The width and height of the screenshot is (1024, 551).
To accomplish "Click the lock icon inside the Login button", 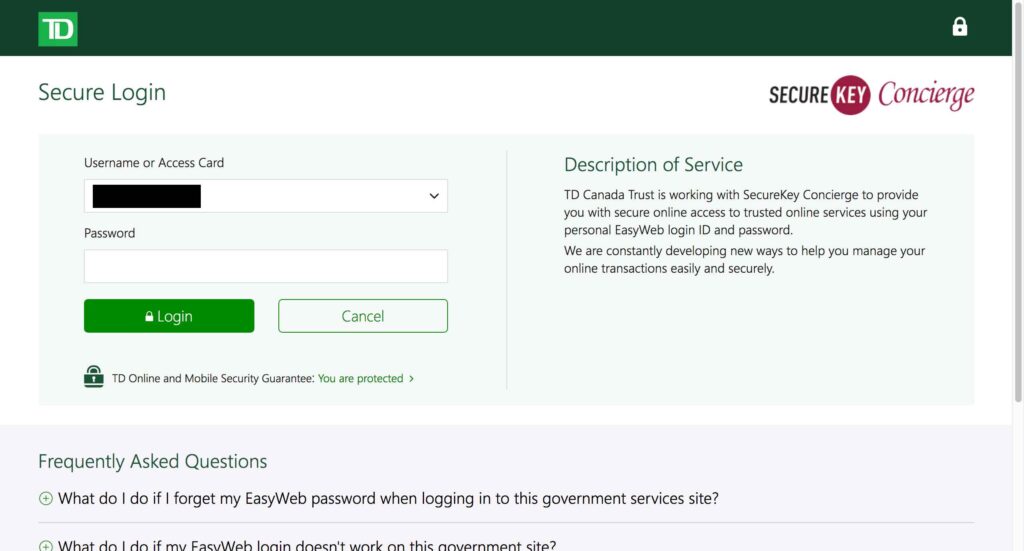I will [149, 317].
